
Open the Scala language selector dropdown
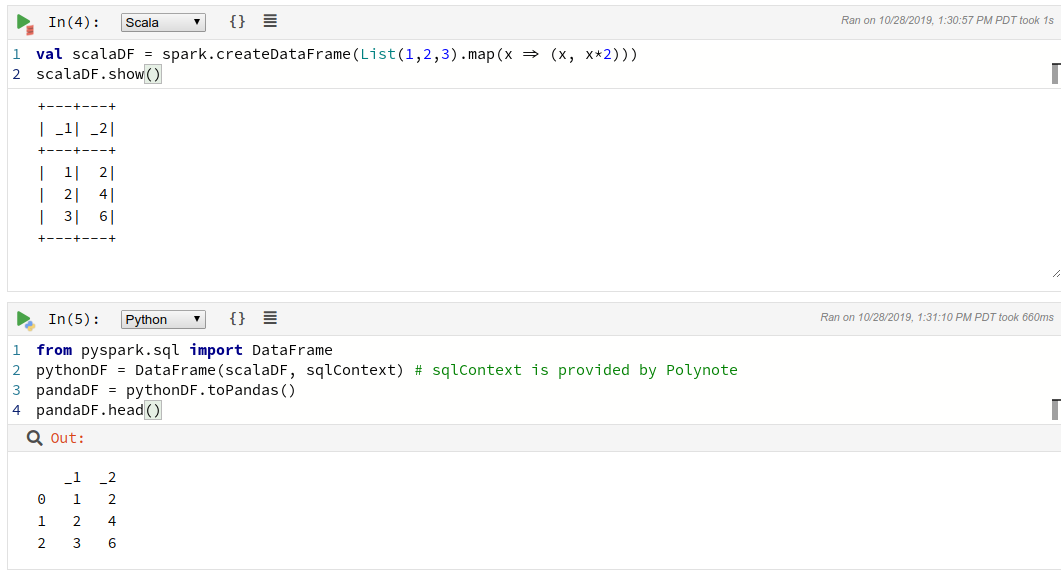162,21
